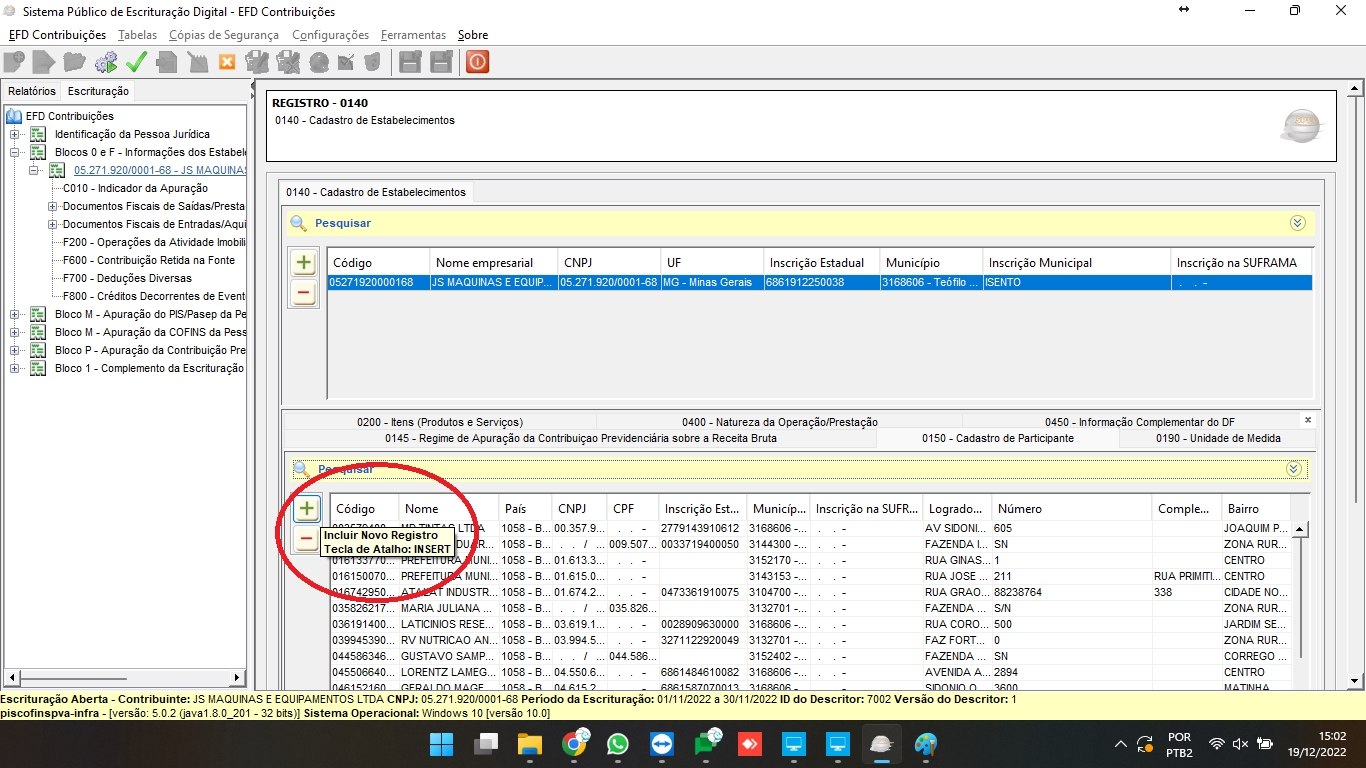Screen dimensions: 1366x768
Task: Click the gears with play arrow toolbar icon
Action: 106,62
